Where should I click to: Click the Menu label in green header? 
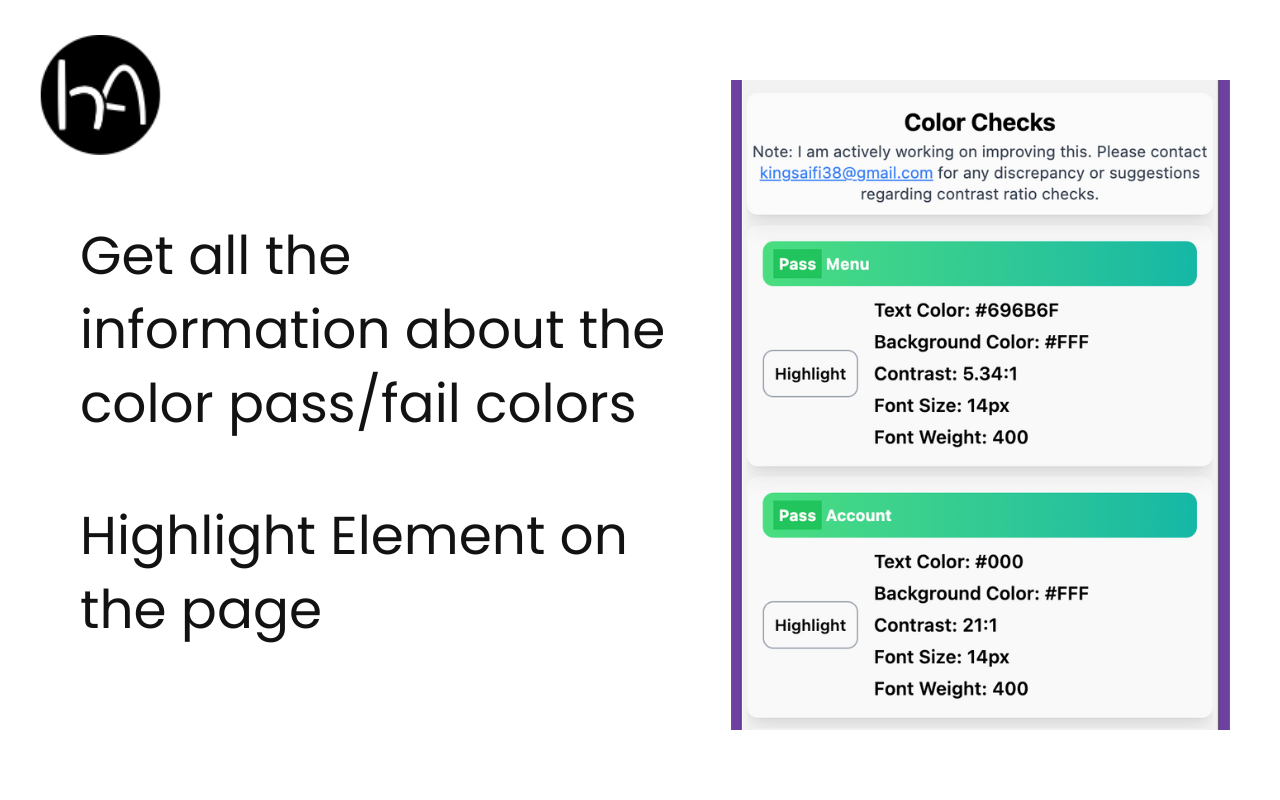[848, 264]
